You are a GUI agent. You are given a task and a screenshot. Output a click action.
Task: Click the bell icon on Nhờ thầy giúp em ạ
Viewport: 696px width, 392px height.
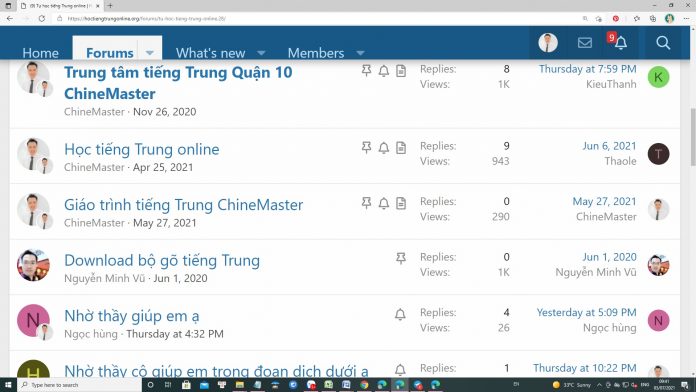click(x=400, y=314)
